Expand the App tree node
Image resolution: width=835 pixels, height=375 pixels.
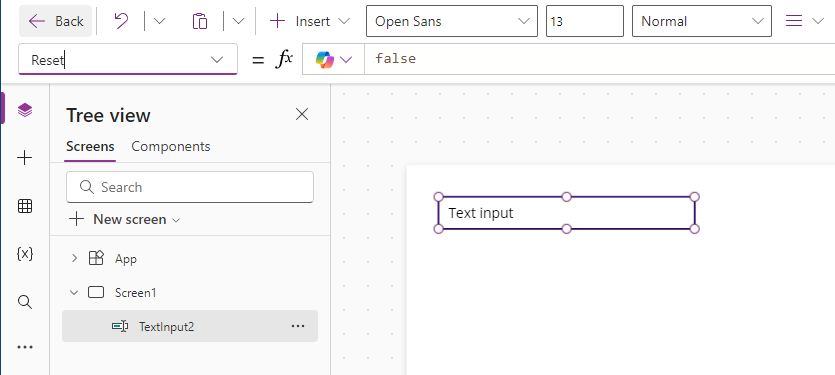click(74, 258)
